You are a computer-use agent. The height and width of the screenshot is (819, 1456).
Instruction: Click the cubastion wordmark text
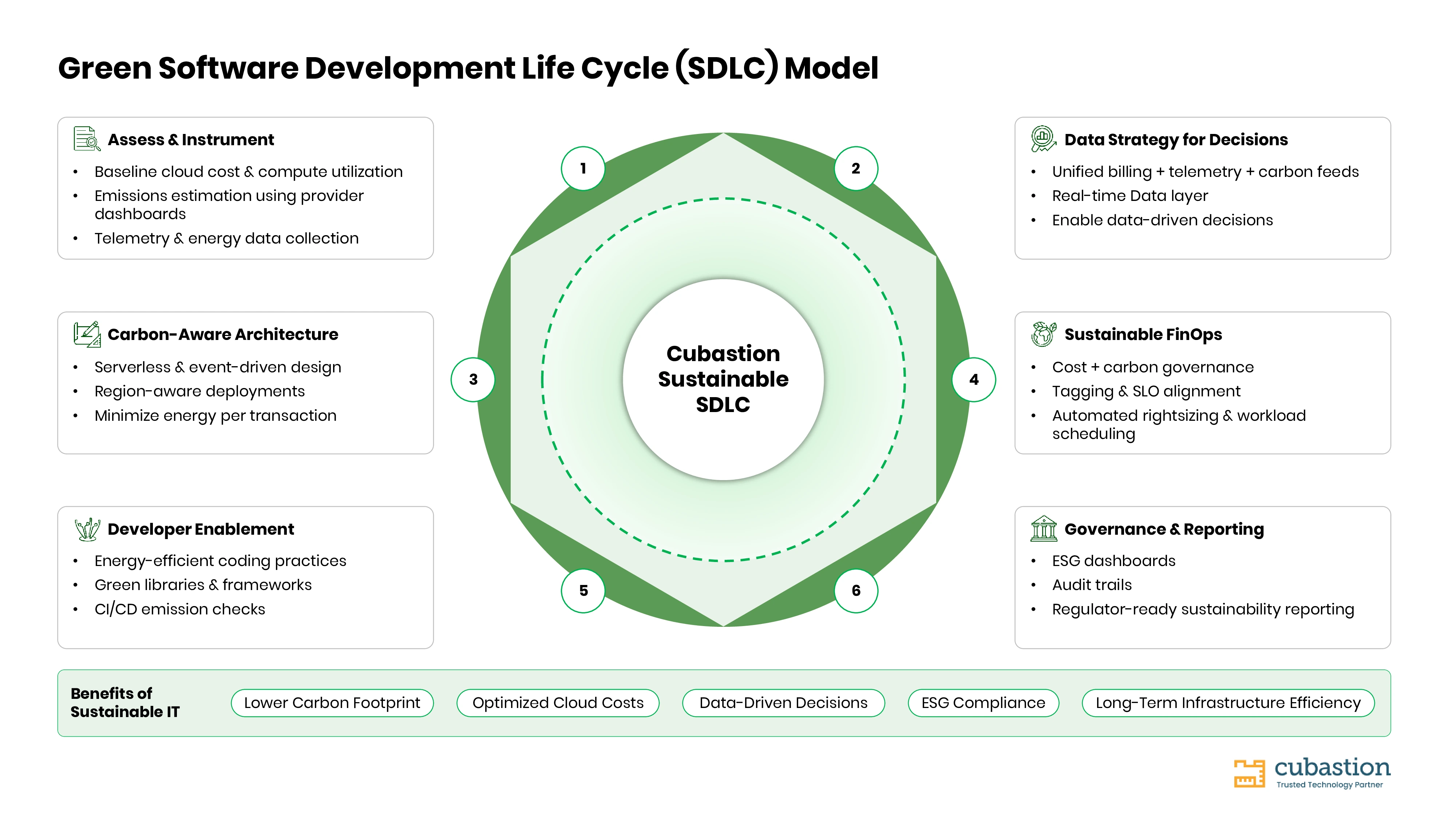pyautogui.click(x=1332, y=767)
